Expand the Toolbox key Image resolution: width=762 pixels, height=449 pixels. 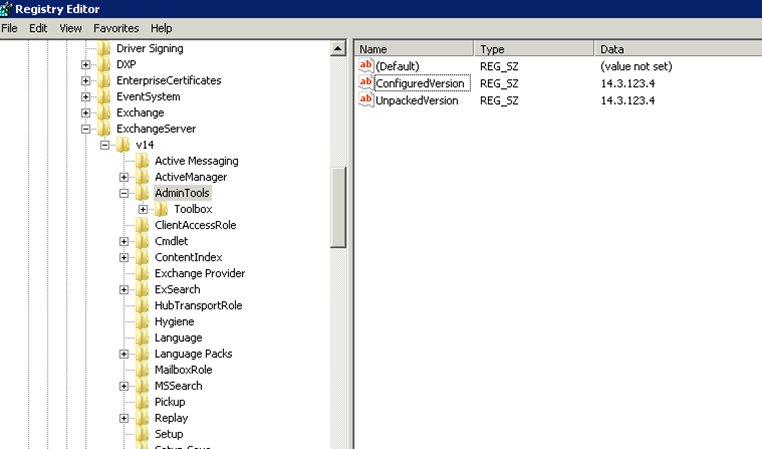point(143,209)
